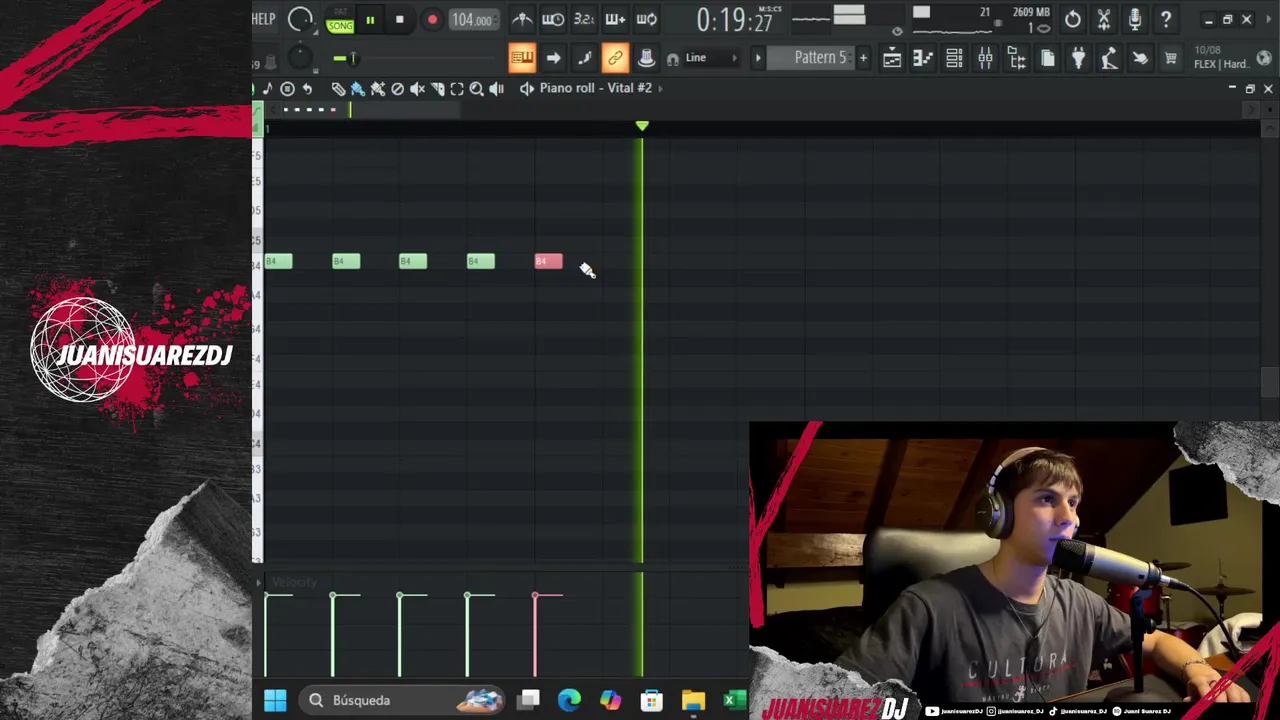The image size is (1280, 720).
Task: Select the Paint brush tool in piano roll
Action: [357, 88]
